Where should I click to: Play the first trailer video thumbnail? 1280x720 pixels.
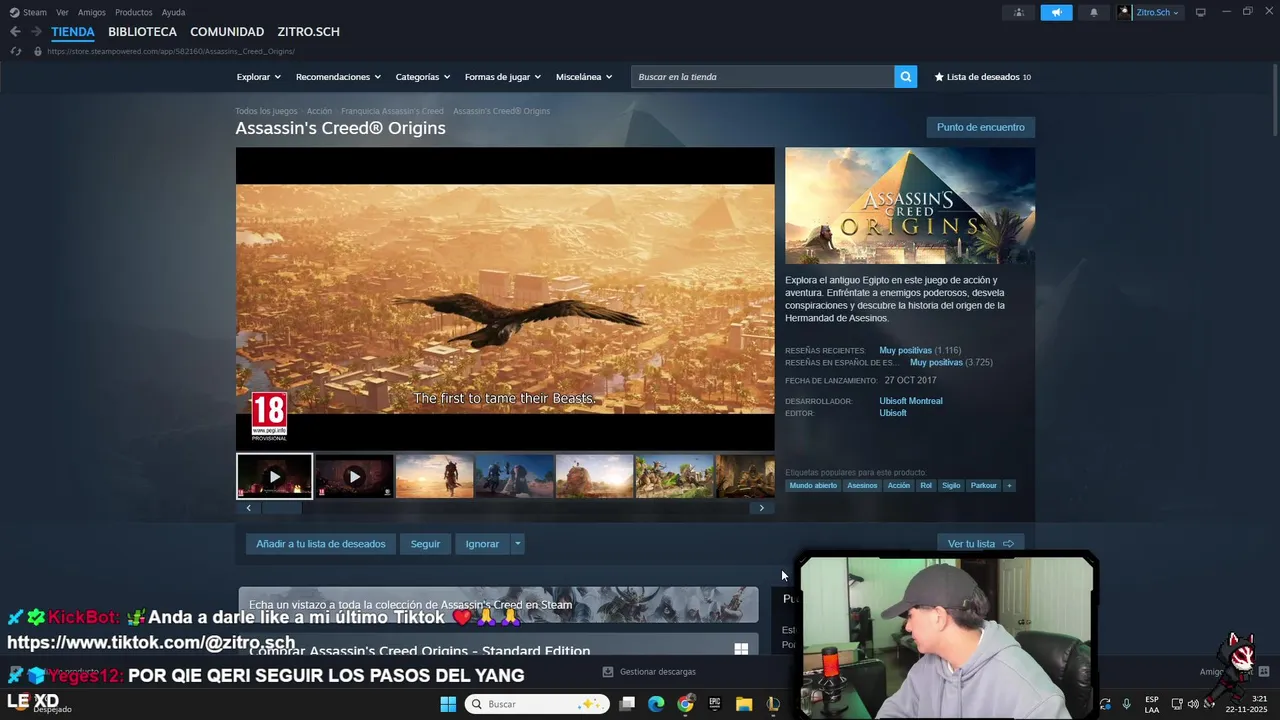(274, 477)
